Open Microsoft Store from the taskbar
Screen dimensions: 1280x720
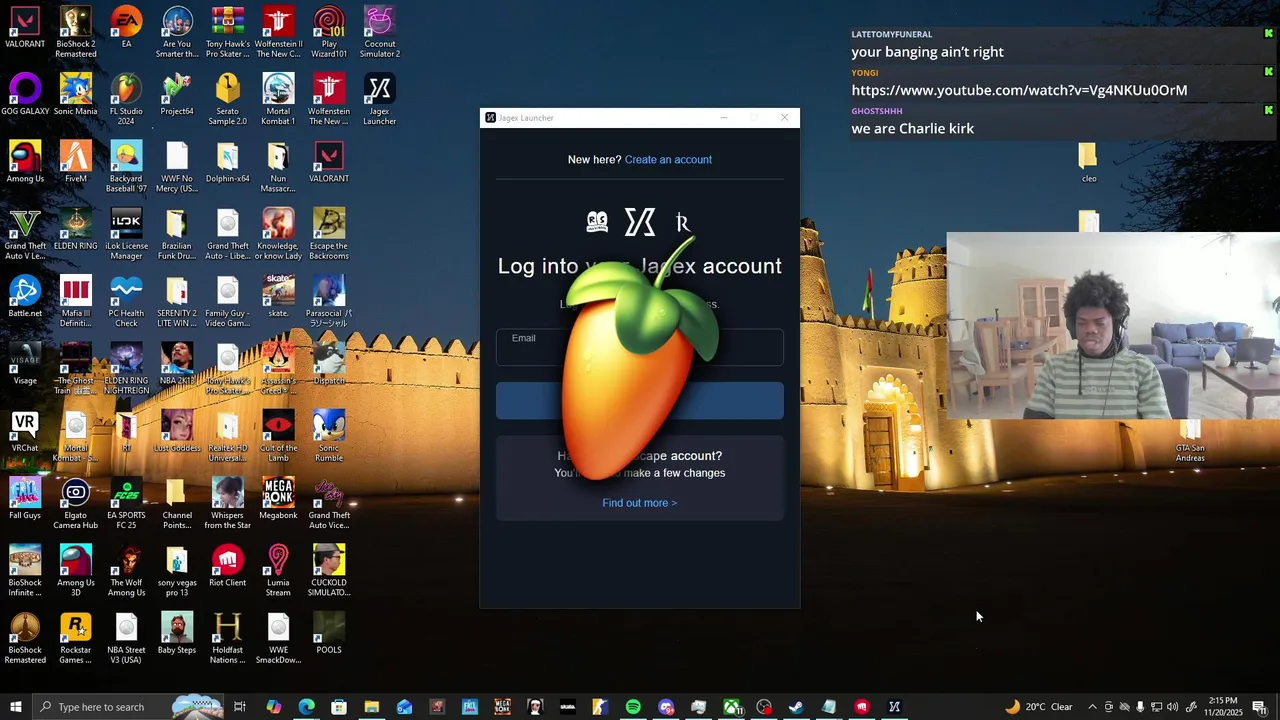click(x=339, y=707)
